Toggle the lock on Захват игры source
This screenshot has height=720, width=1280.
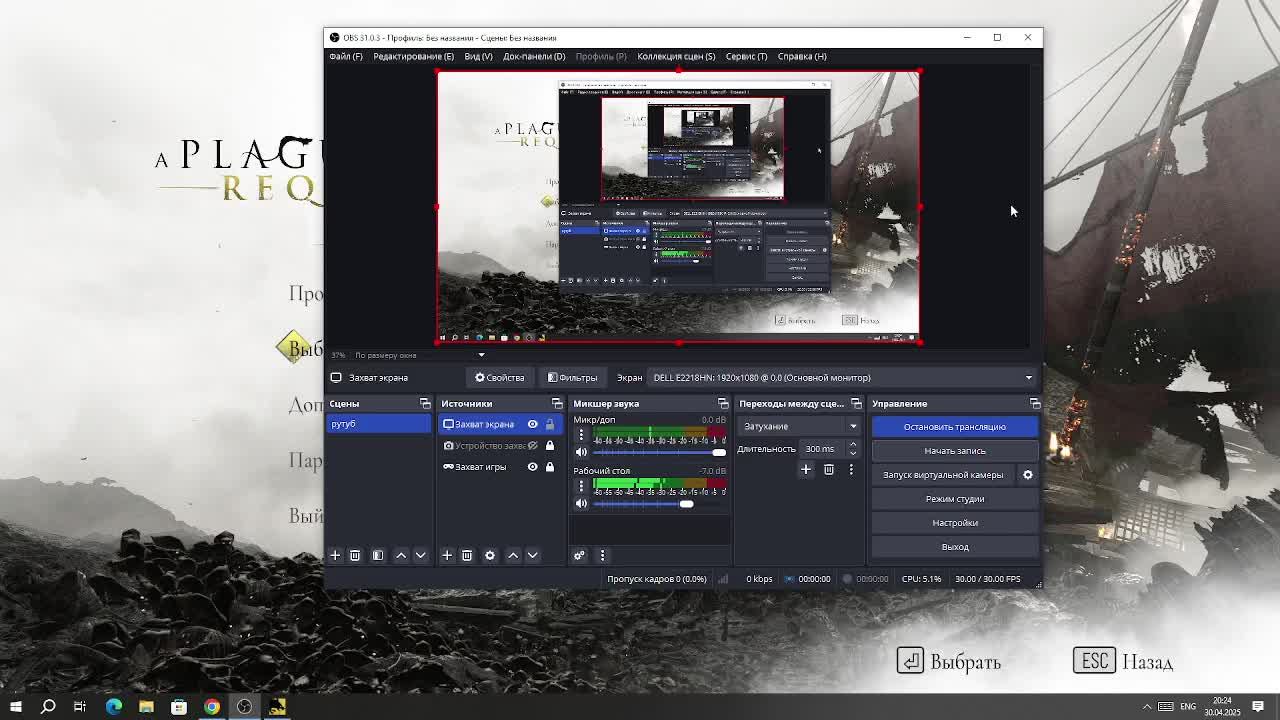[x=549, y=466]
